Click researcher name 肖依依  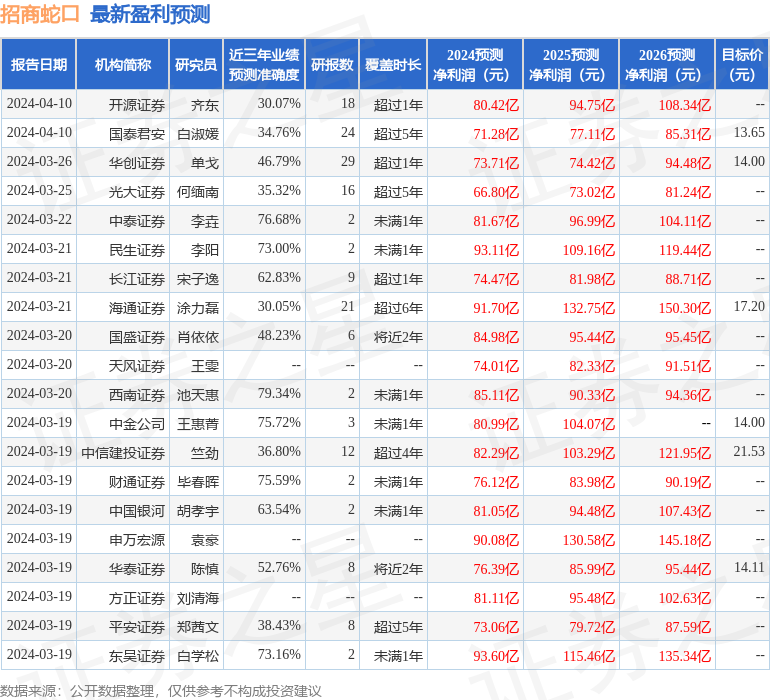198,337
